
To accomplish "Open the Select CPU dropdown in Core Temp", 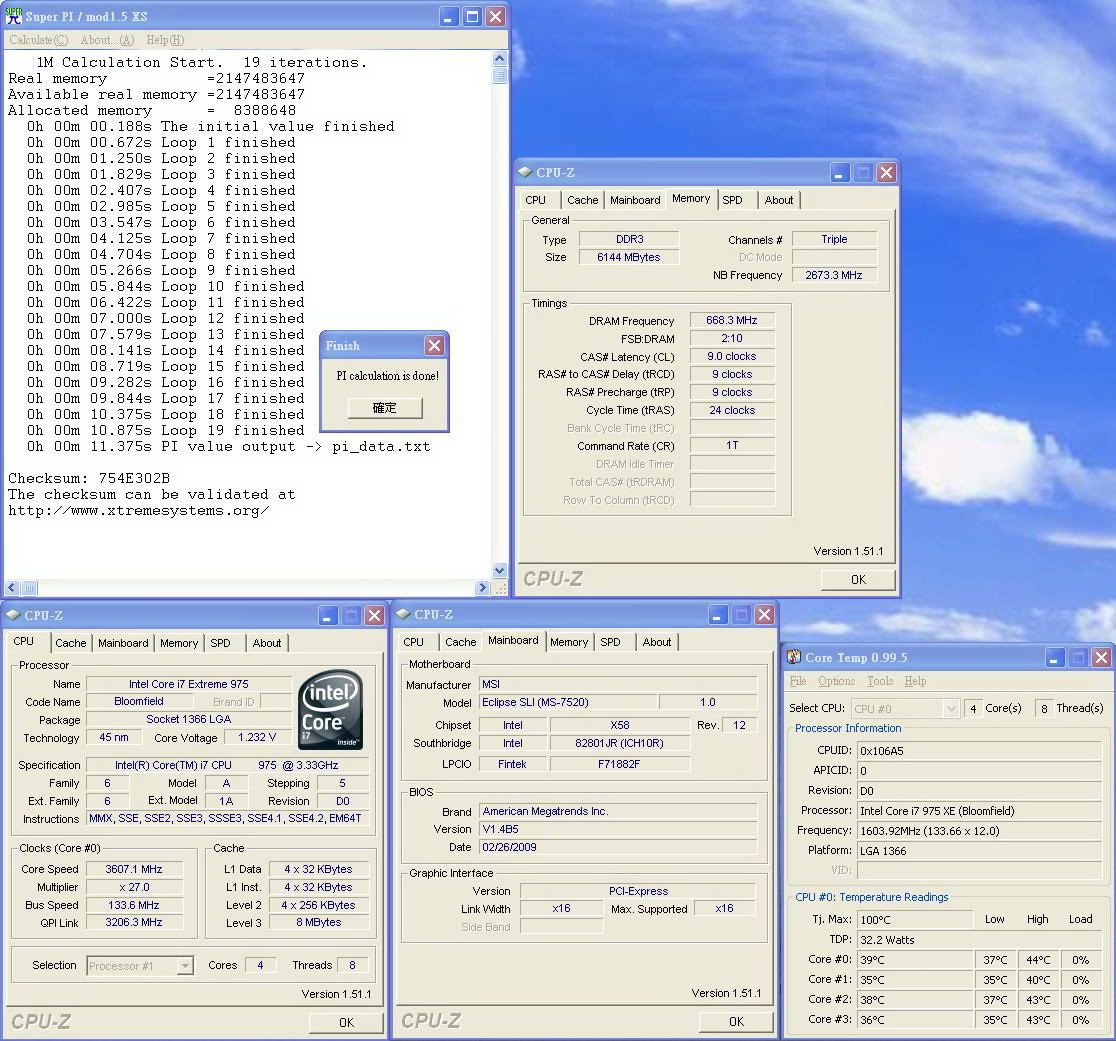I will [x=950, y=709].
